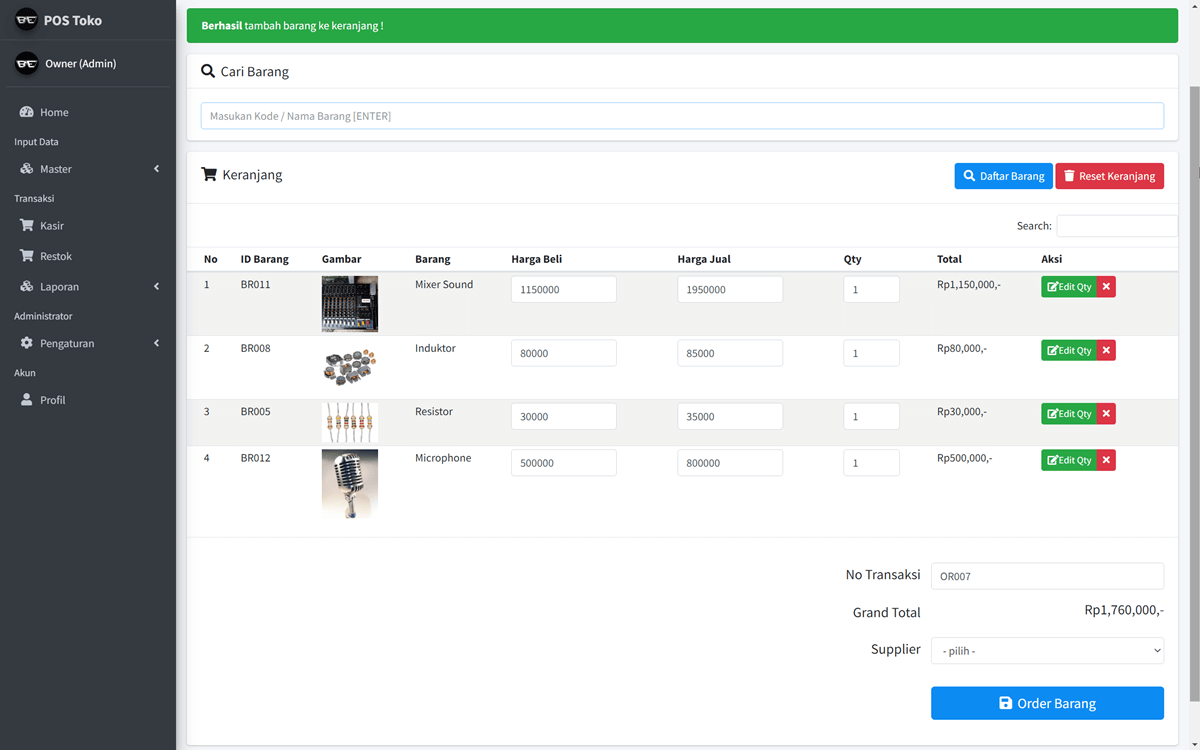Image resolution: width=1200 pixels, height=750 pixels.
Task: Click the Profil user icon in sidebar
Action: tap(27, 400)
